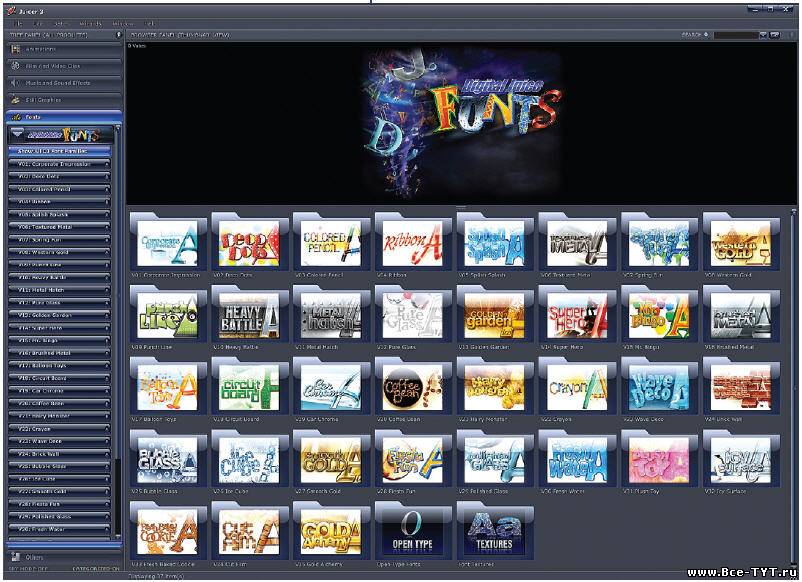The width and height of the screenshot is (802, 582).
Task: Open the Search options arrow next to Search label
Action: tap(706, 35)
